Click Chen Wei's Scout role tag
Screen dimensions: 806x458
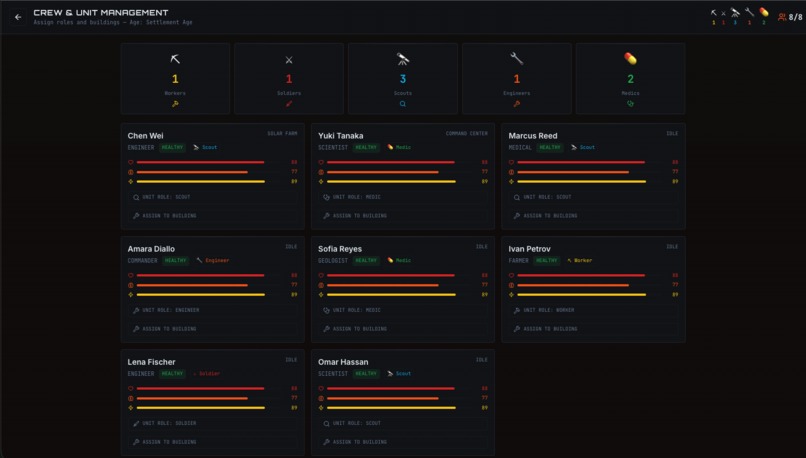tap(205, 148)
